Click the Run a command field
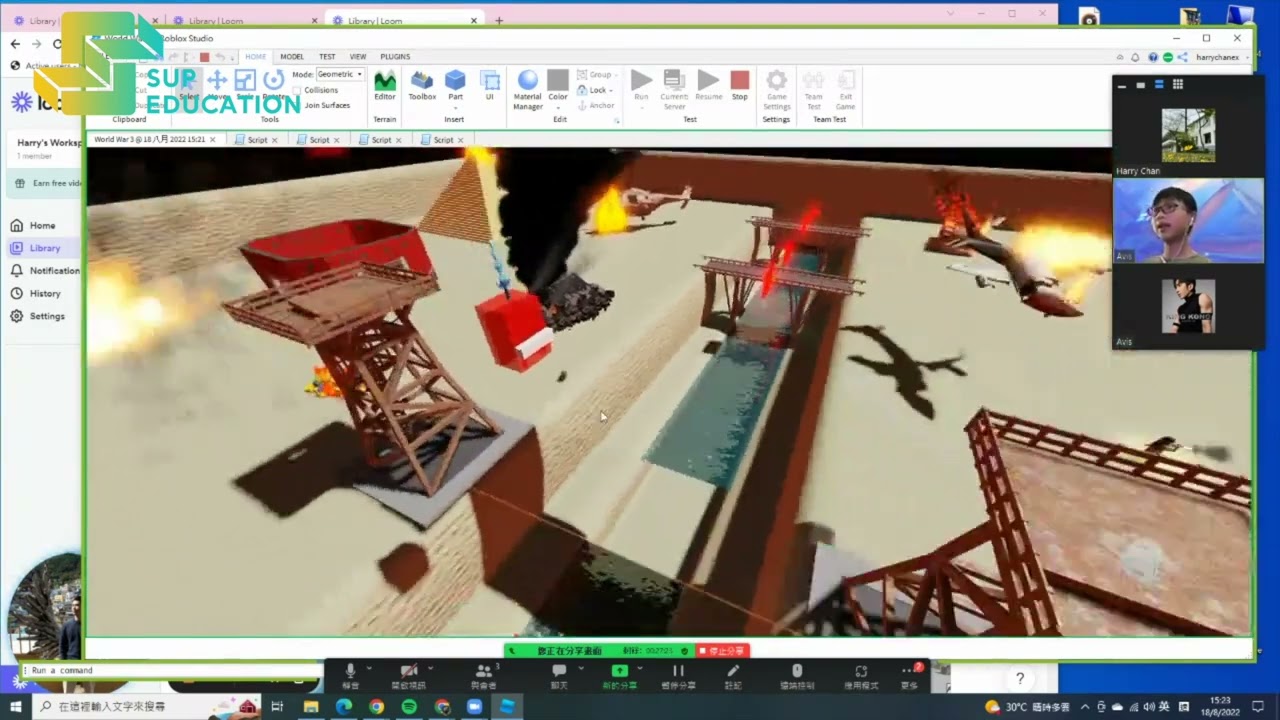1280x720 pixels. [x=170, y=670]
